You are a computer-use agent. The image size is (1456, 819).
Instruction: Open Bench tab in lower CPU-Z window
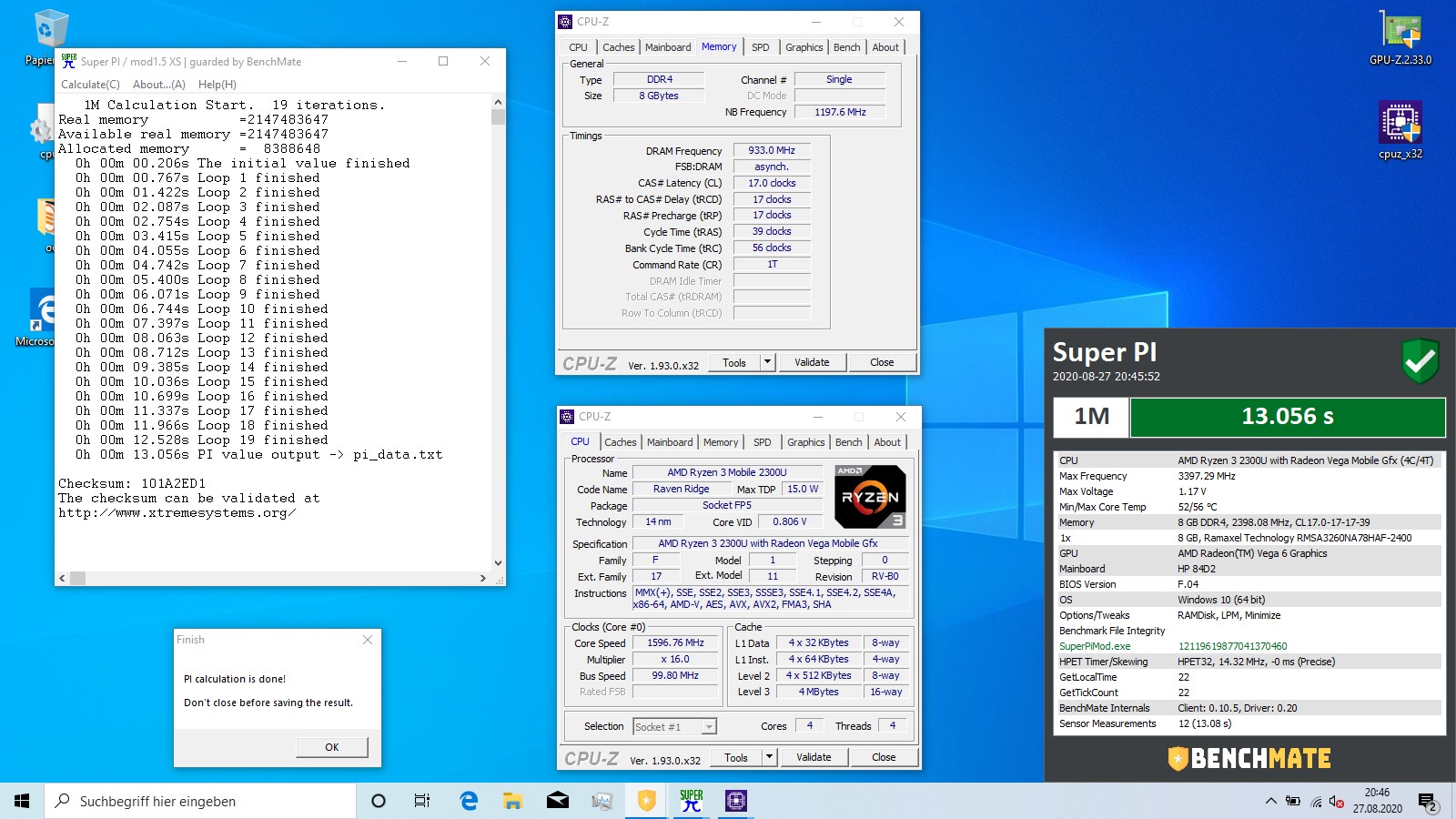(x=848, y=442)
